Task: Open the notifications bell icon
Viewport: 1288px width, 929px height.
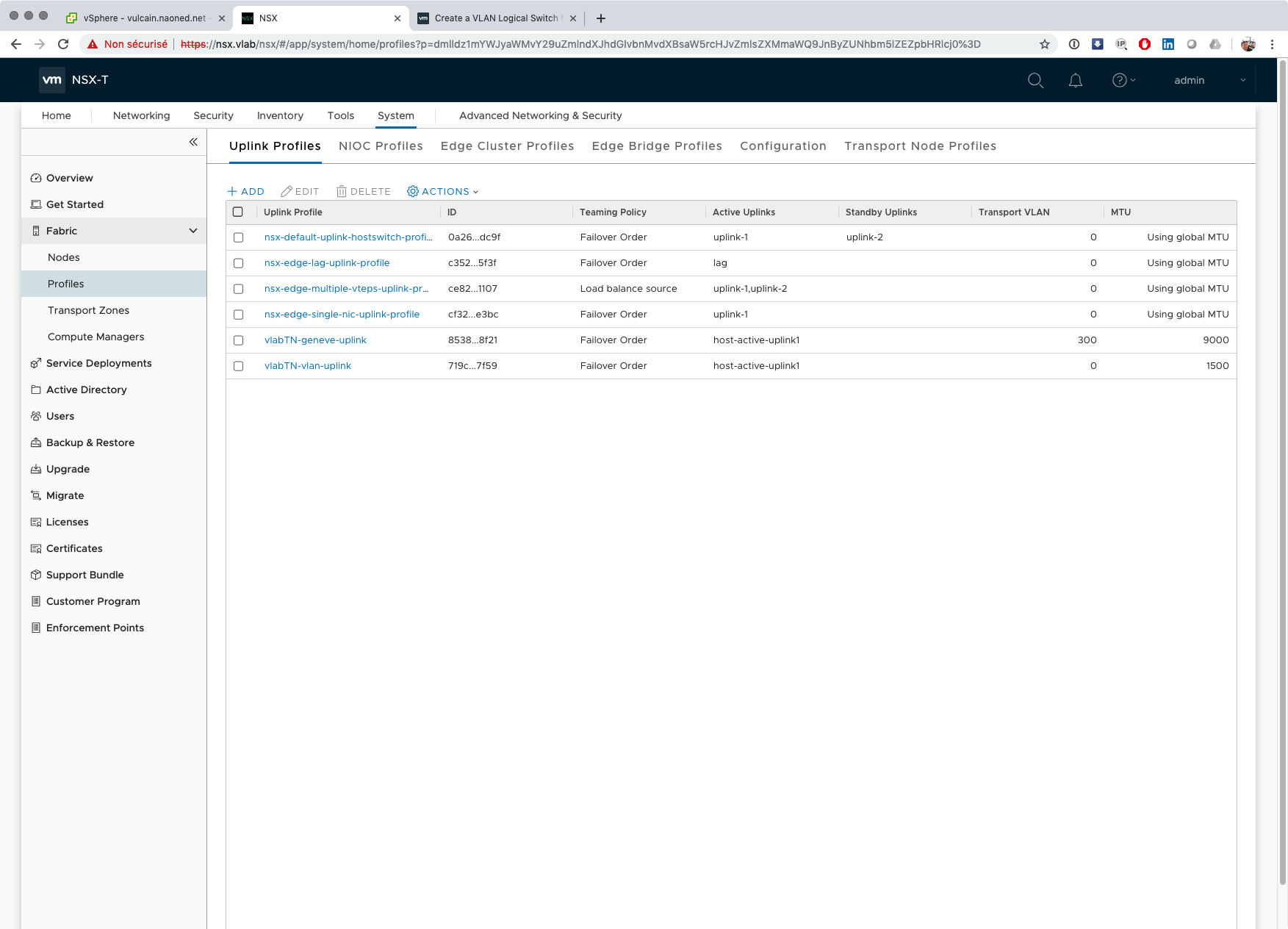Action: point(1075,80)
